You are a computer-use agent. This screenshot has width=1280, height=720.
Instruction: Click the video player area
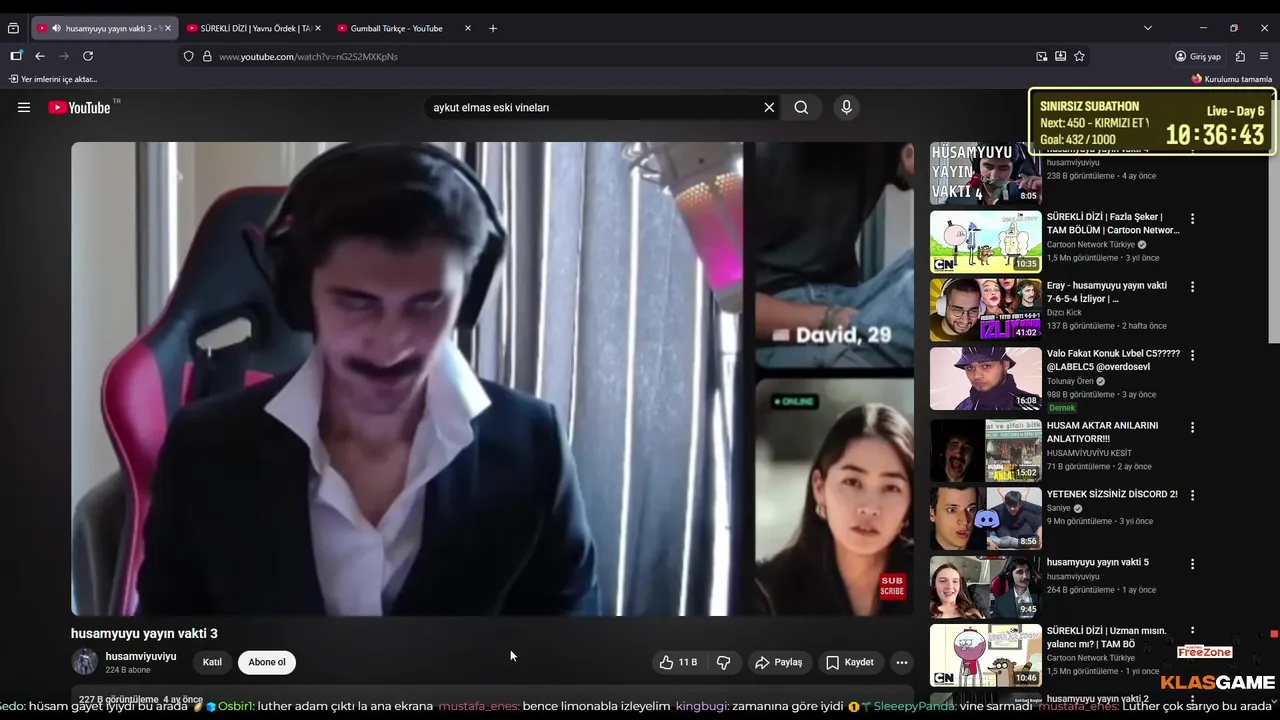coord(492,379)
